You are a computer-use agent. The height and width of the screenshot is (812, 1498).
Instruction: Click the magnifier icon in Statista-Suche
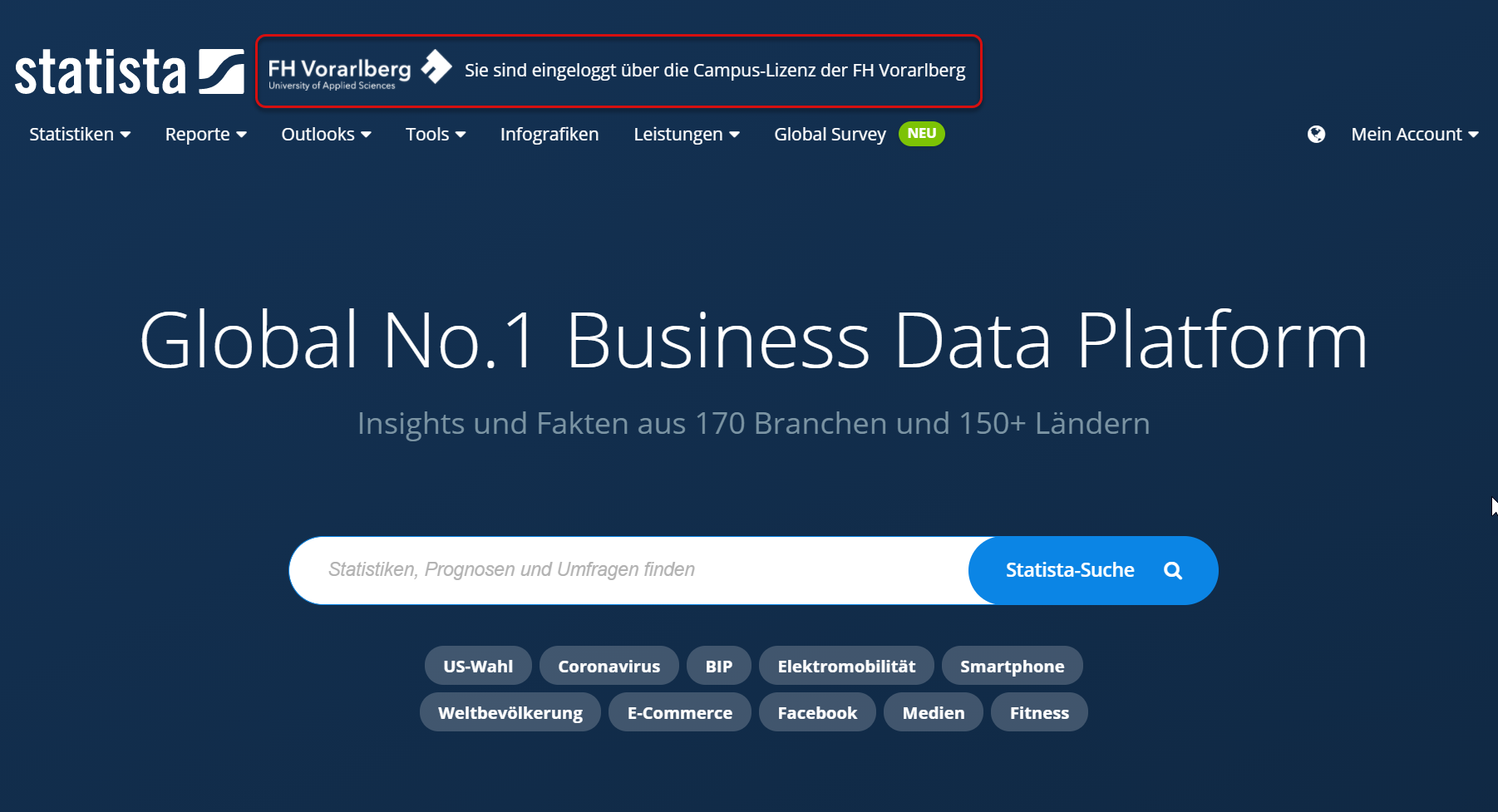(1173, 570)
